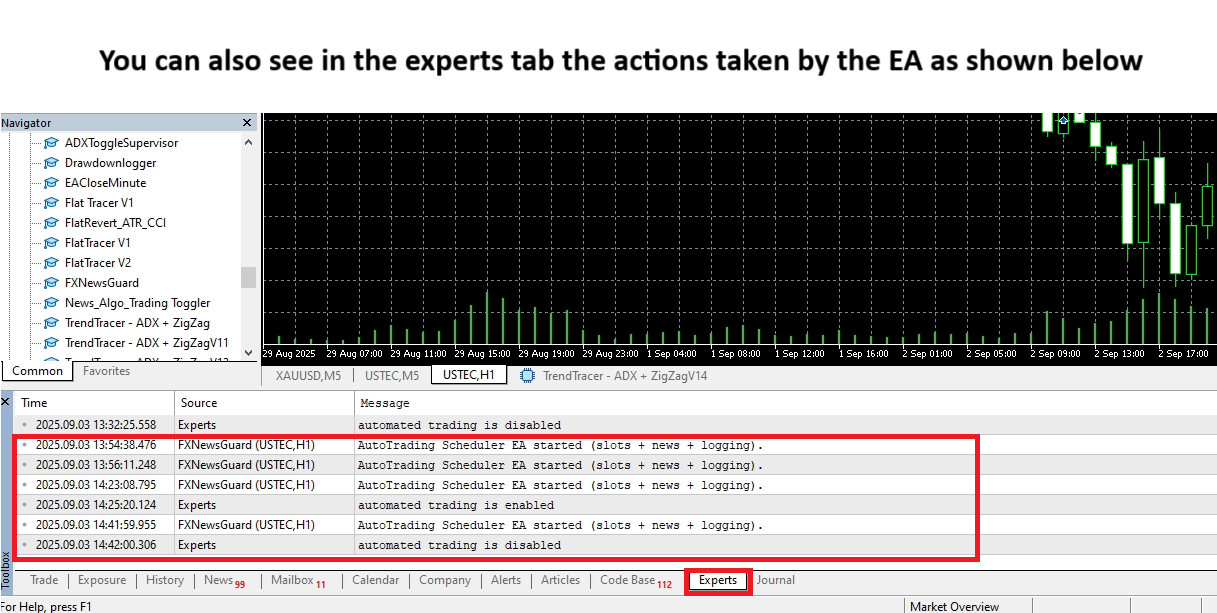1217x613 pixels.
Task: Select TrendTracer - ADX + ZigZagV11 item
Action: [146, 343]
